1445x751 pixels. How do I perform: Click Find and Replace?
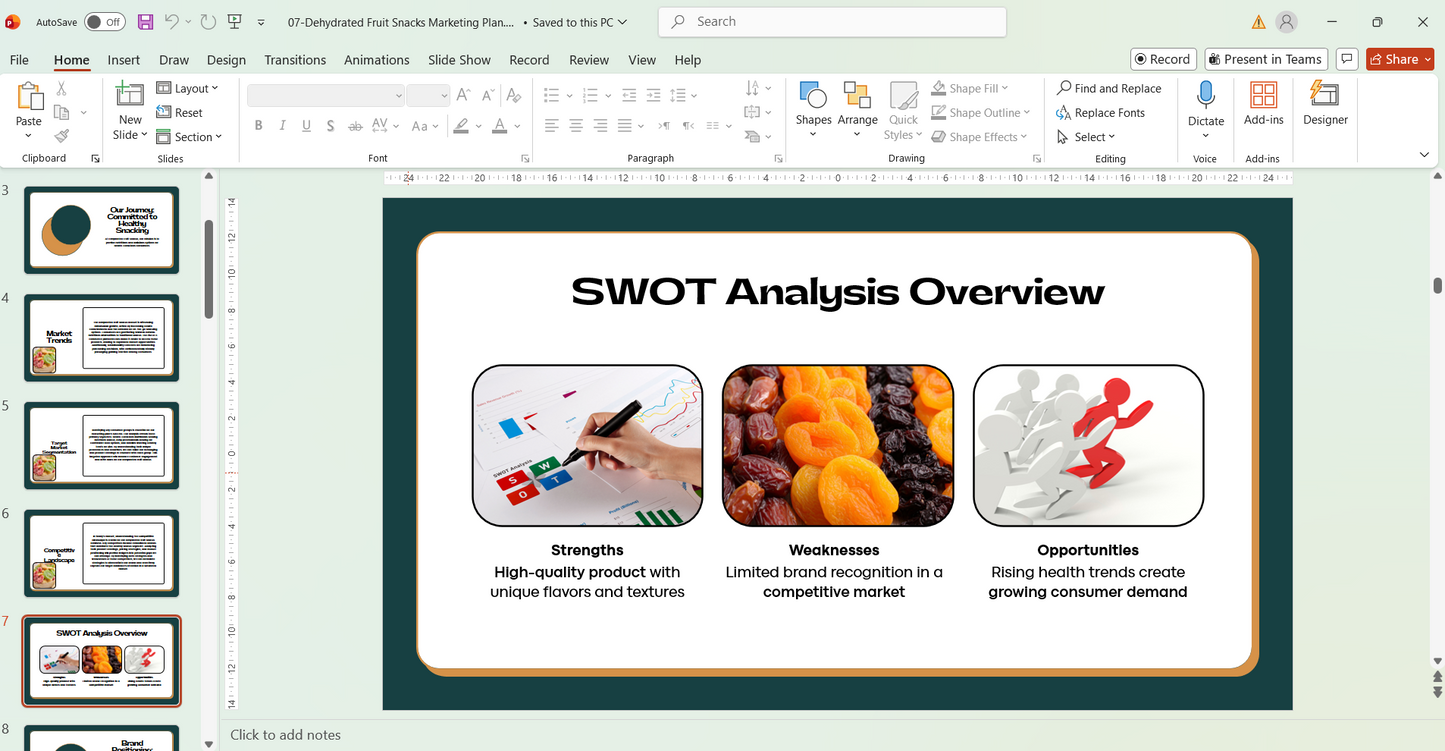(x=1109, y=88)
